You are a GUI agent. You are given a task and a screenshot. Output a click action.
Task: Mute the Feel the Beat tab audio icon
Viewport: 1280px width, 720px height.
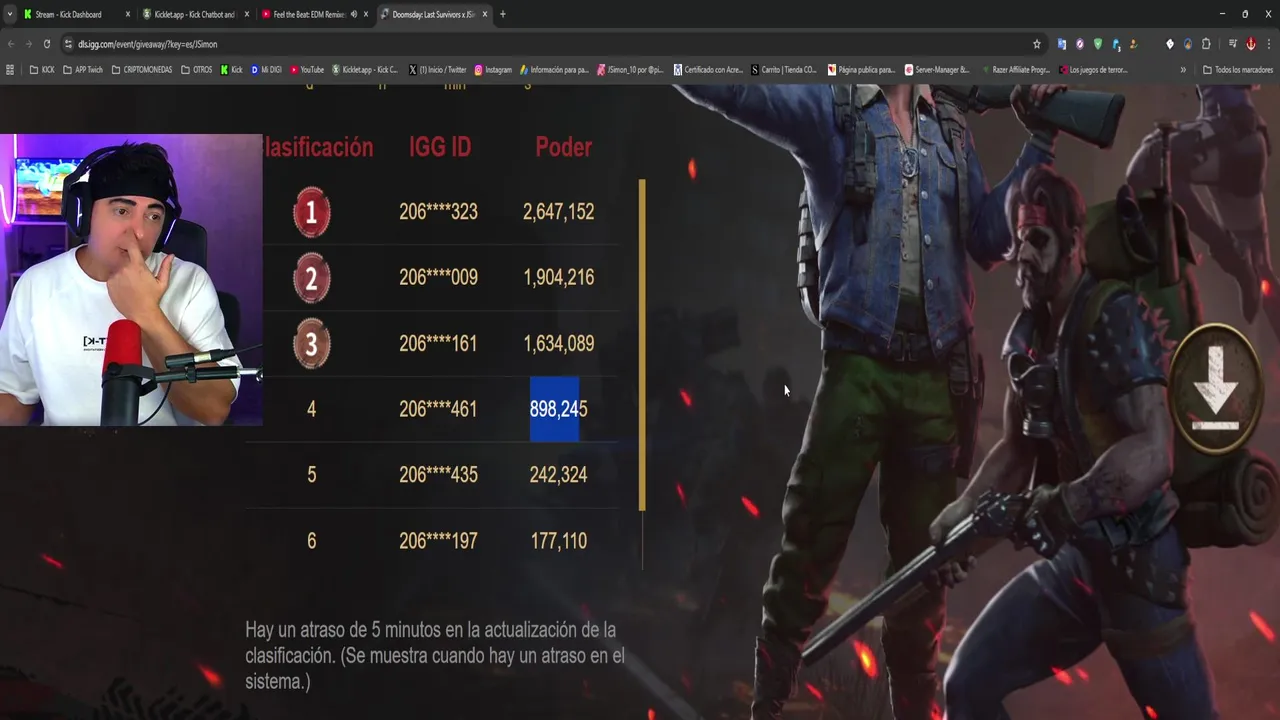354,14
